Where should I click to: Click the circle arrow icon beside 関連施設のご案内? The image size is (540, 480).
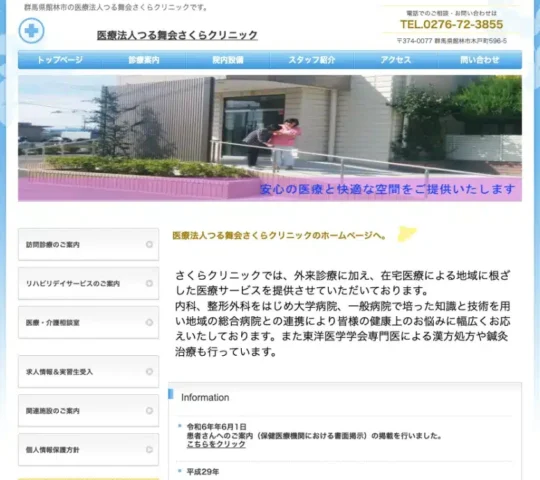[x=149, y=411]
